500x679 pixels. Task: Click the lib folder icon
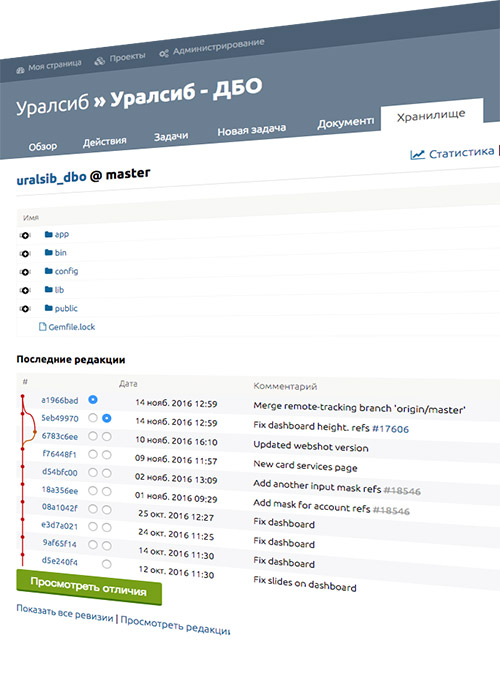coord(48,289)
